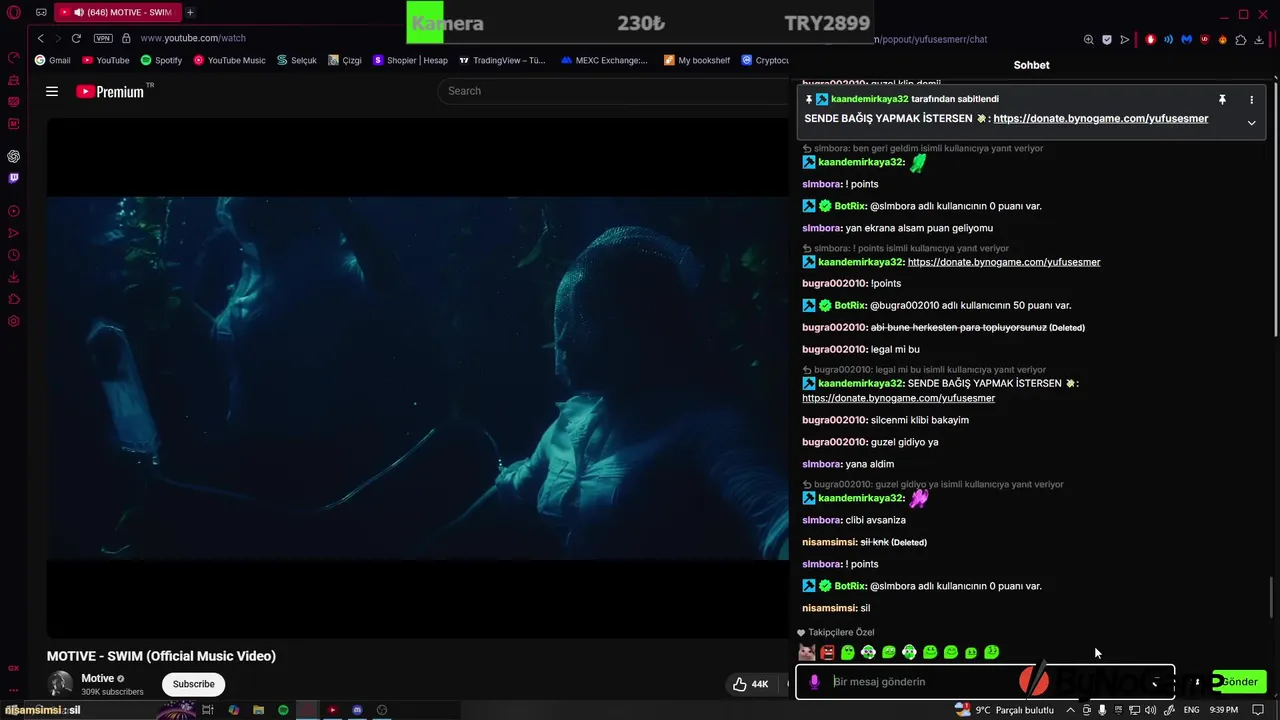Open pinned donate.bynogame.com/yufusesmer link
This screenshot has height=720, width=1280.
pyautogui.click(x=1100, y=118)
